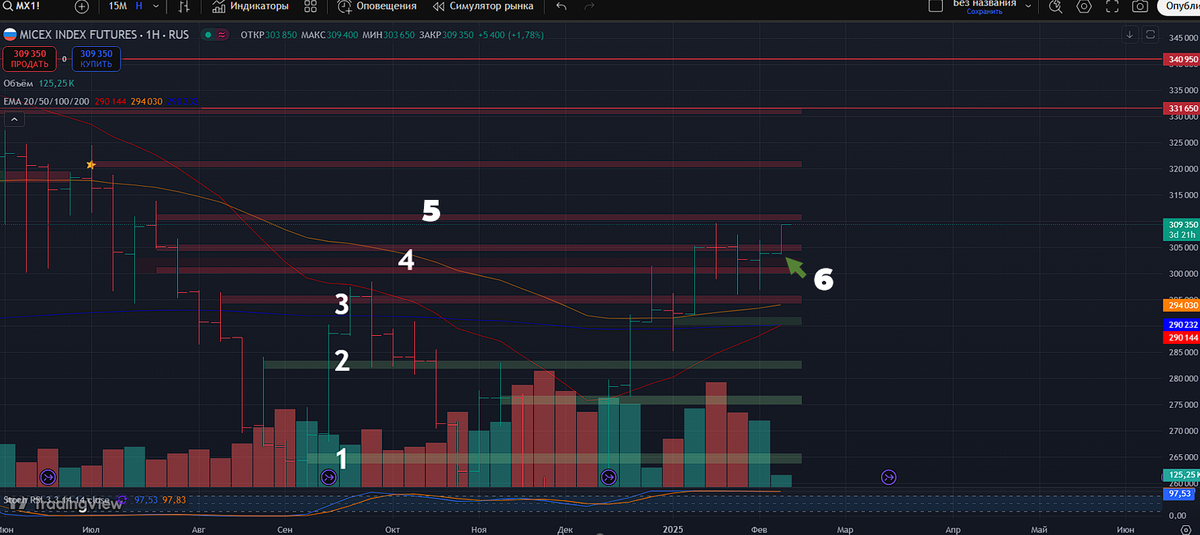Click the 331 650 red price label

1182,108
